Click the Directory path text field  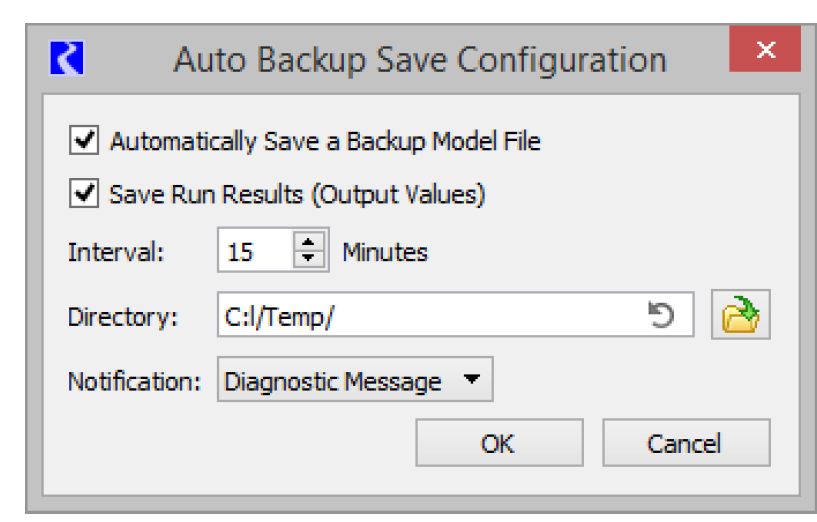point(430,317)
